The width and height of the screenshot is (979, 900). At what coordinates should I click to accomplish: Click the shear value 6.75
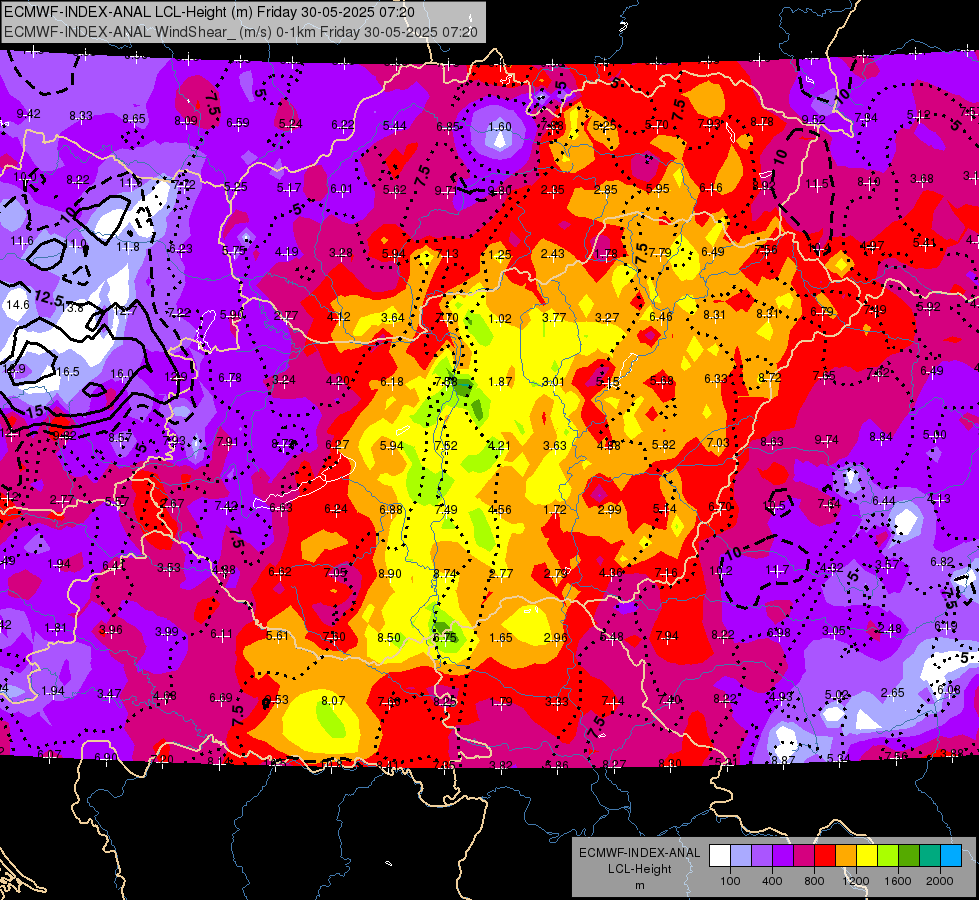pyautogui.click(x=445, y=638)
